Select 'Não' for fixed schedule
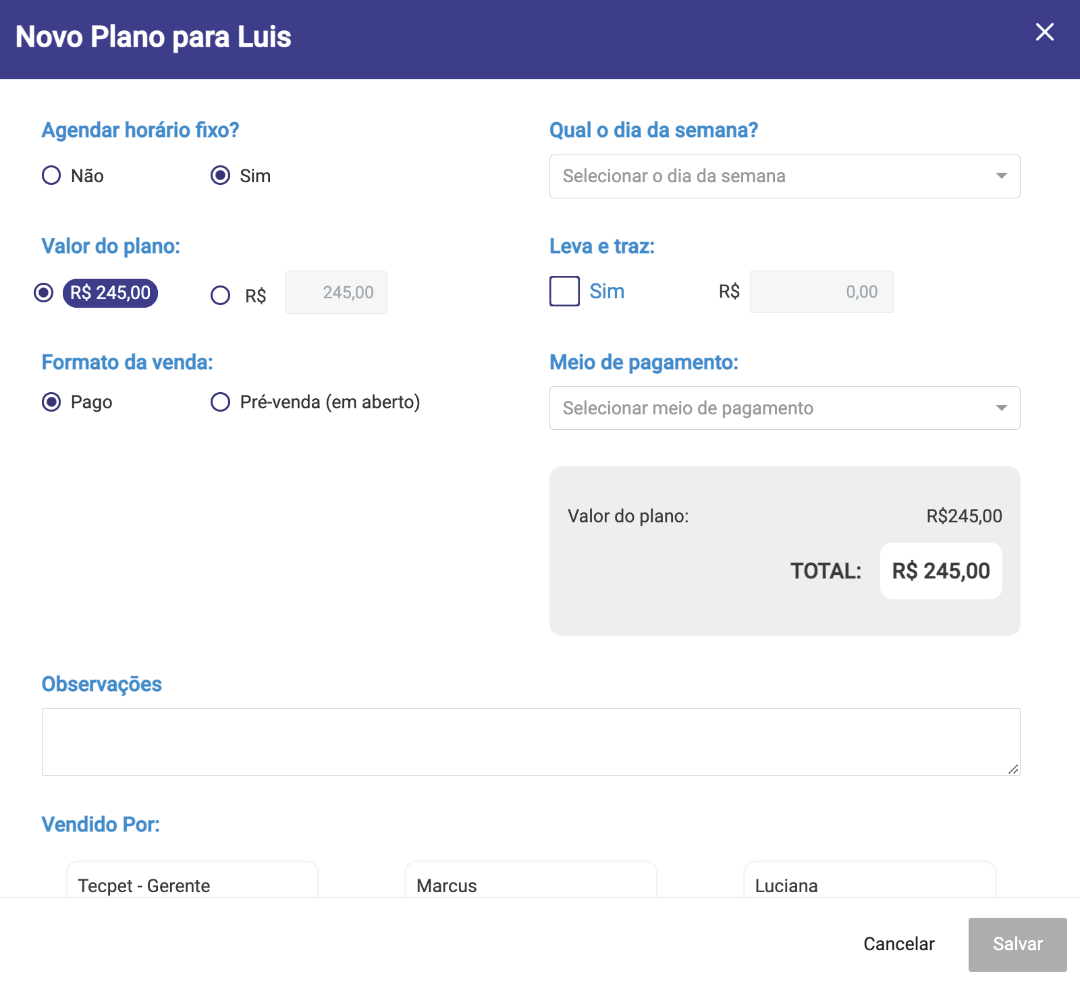Viewport: 1080px width, 988px height. [52, 176]
